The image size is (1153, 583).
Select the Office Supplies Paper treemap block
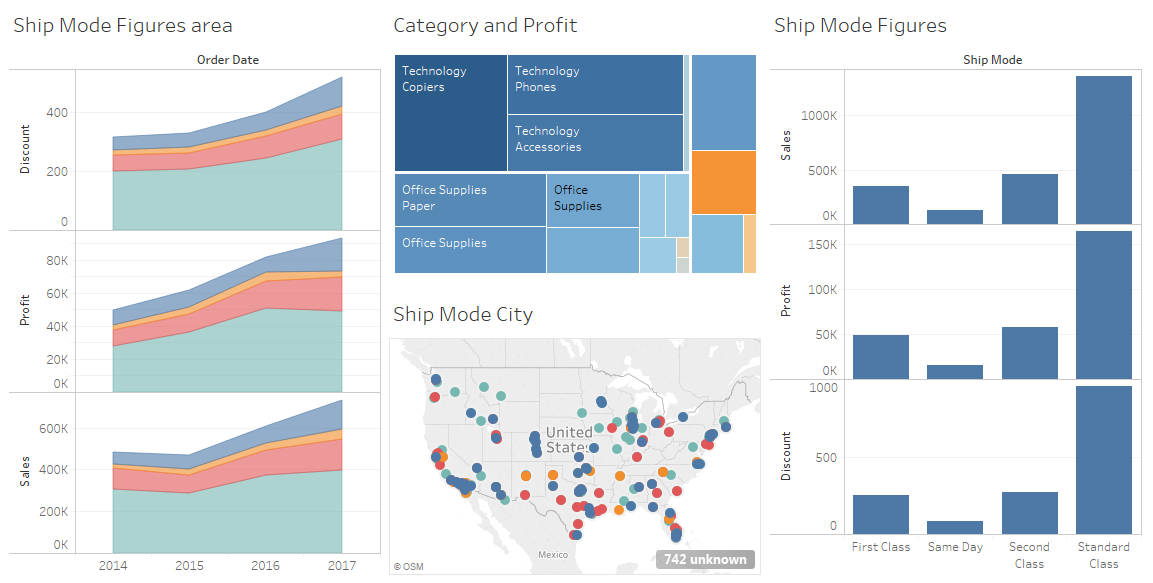[469, 200]
